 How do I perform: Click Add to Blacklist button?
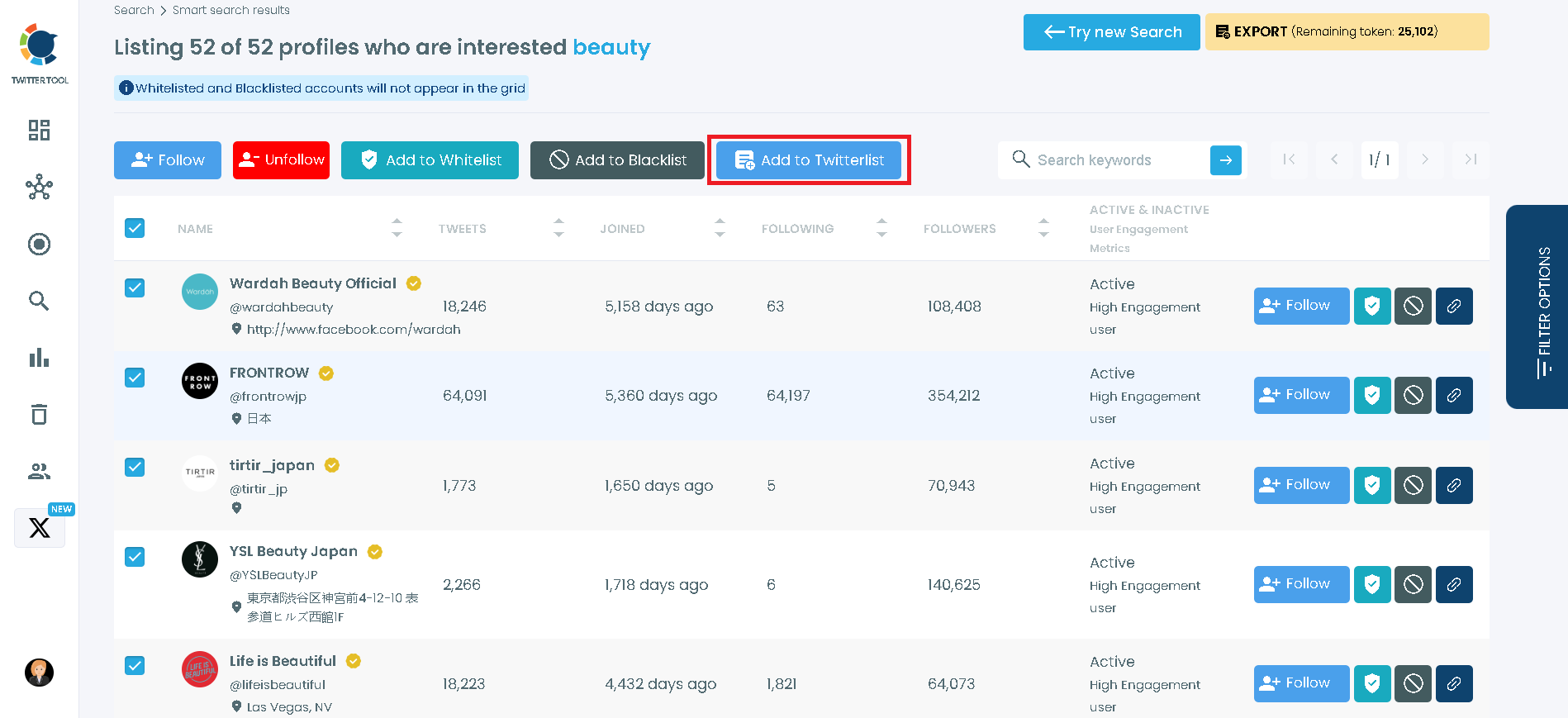[617, 160]
